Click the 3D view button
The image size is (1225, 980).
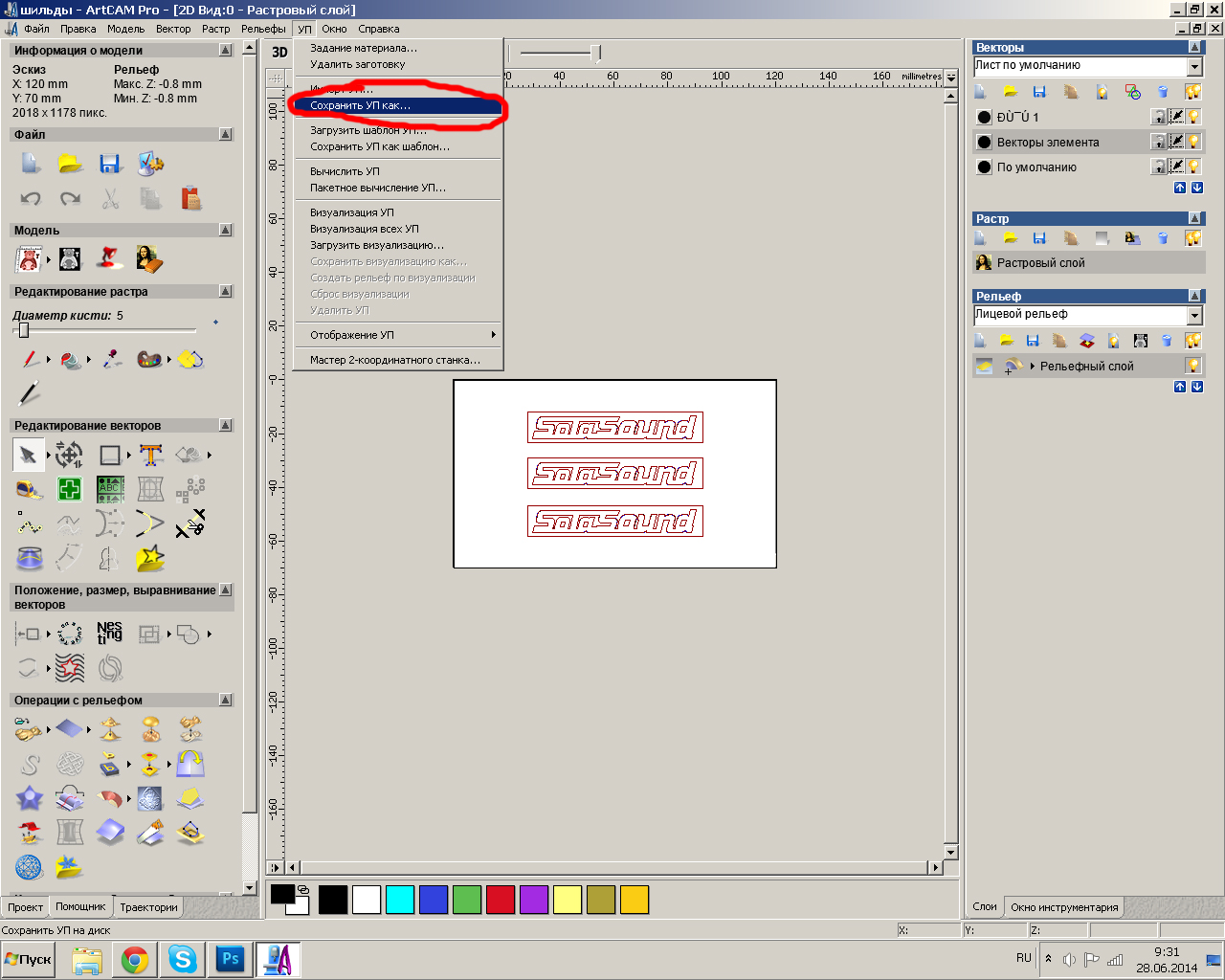pos(279,53)
